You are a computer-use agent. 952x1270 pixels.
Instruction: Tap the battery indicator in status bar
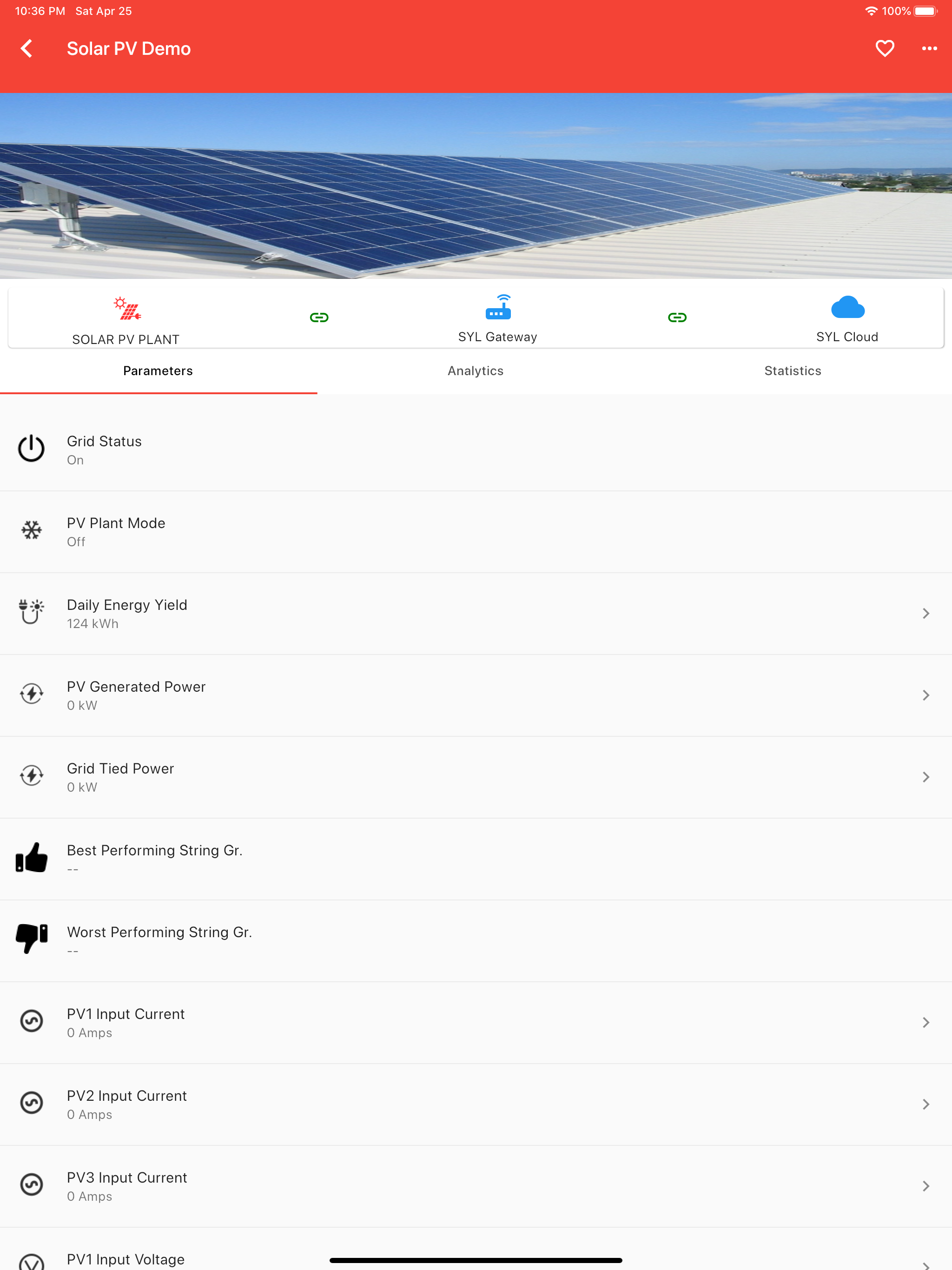[x=926, y=11]
